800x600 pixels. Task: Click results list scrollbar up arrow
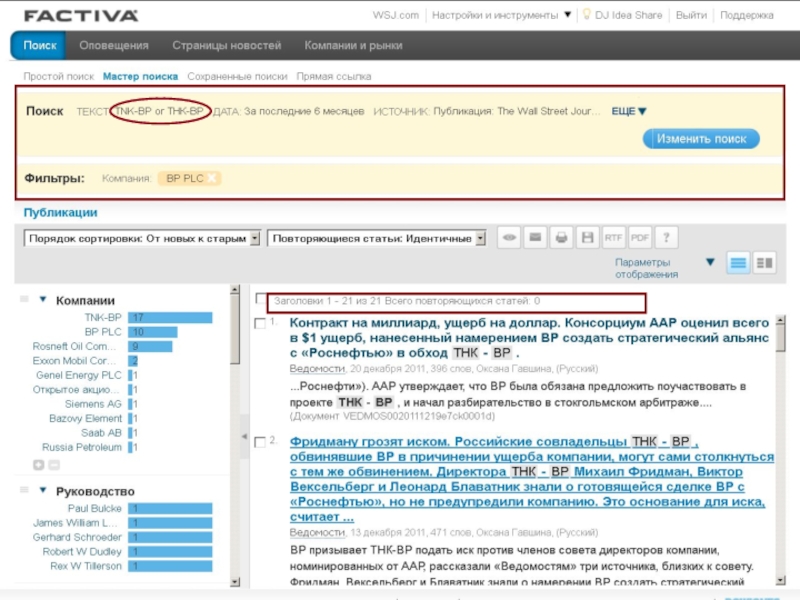click(x=780, y=320)
